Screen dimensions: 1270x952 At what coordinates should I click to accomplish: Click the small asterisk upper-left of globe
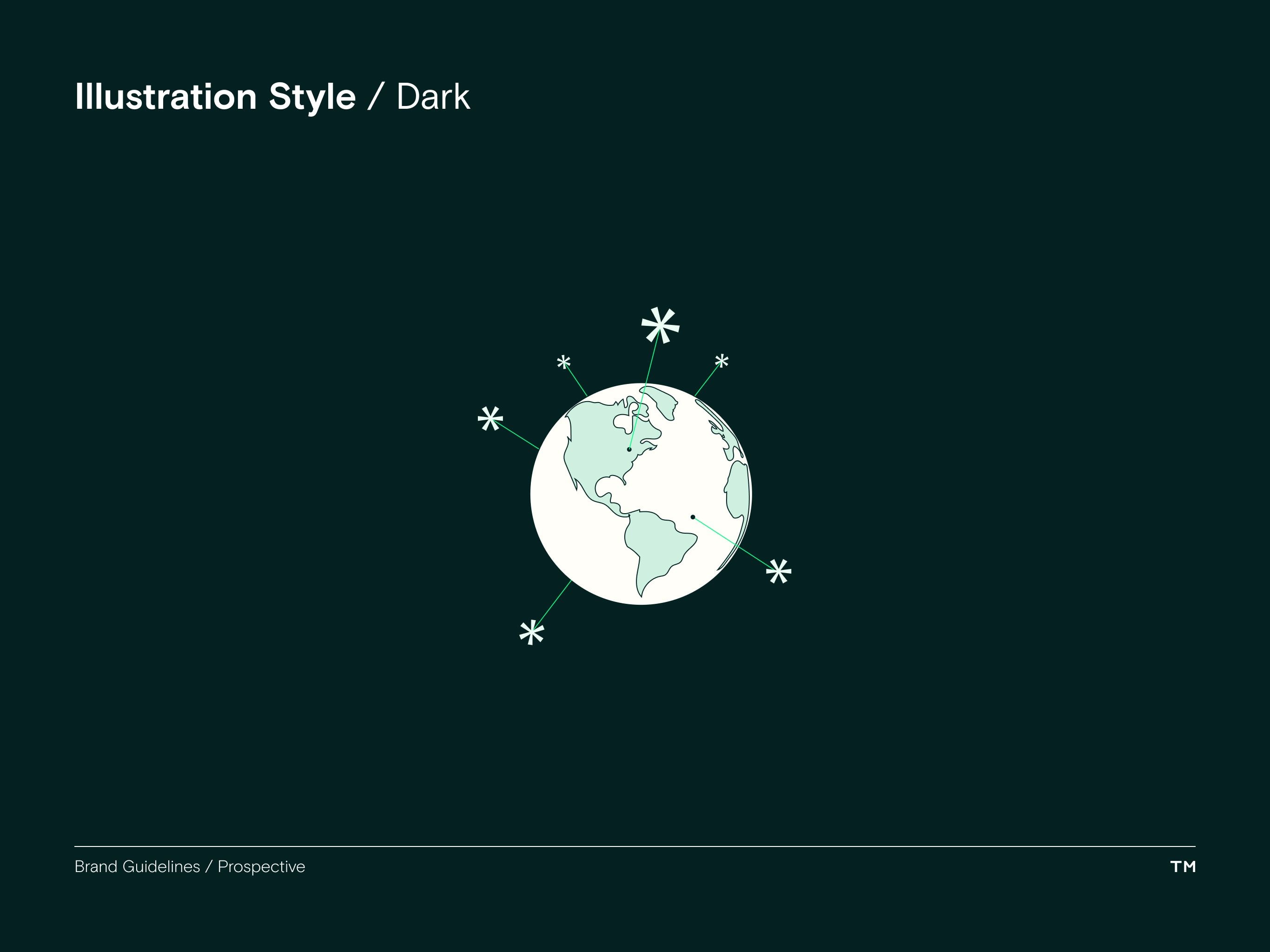click(x=564, y=362)
